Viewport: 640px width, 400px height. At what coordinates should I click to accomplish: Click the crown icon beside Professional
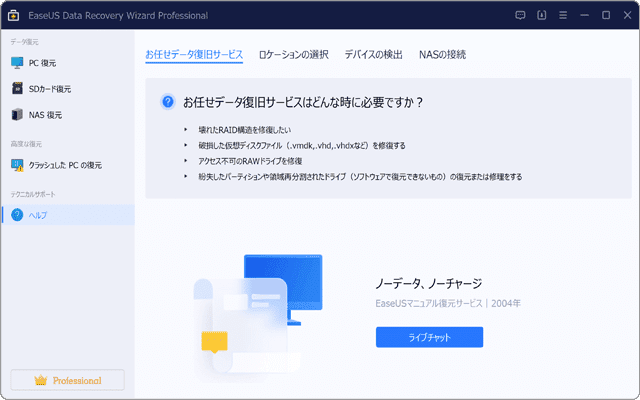tap(41, 380)
